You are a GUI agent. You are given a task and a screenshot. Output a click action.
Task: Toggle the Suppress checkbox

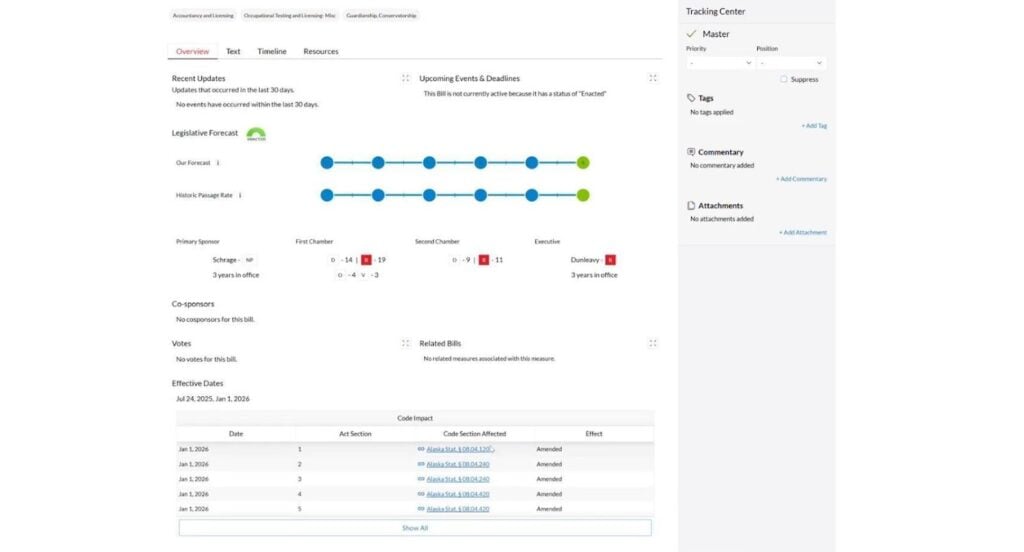click(783, 79)
